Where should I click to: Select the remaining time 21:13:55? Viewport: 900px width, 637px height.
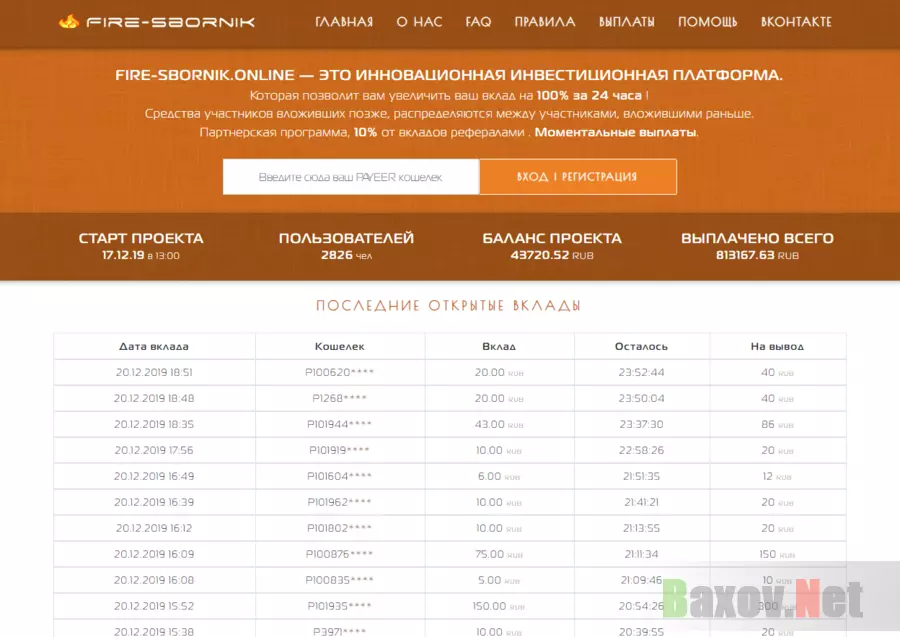641,529
